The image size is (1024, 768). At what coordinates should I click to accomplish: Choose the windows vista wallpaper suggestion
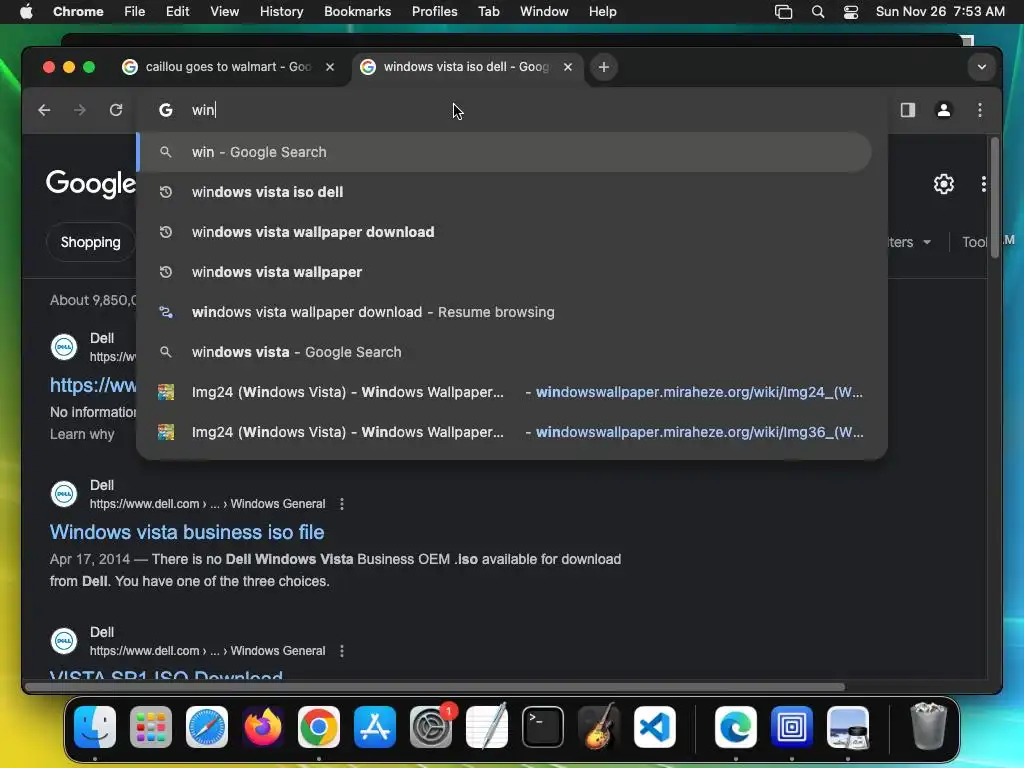[x=505, y=272]
